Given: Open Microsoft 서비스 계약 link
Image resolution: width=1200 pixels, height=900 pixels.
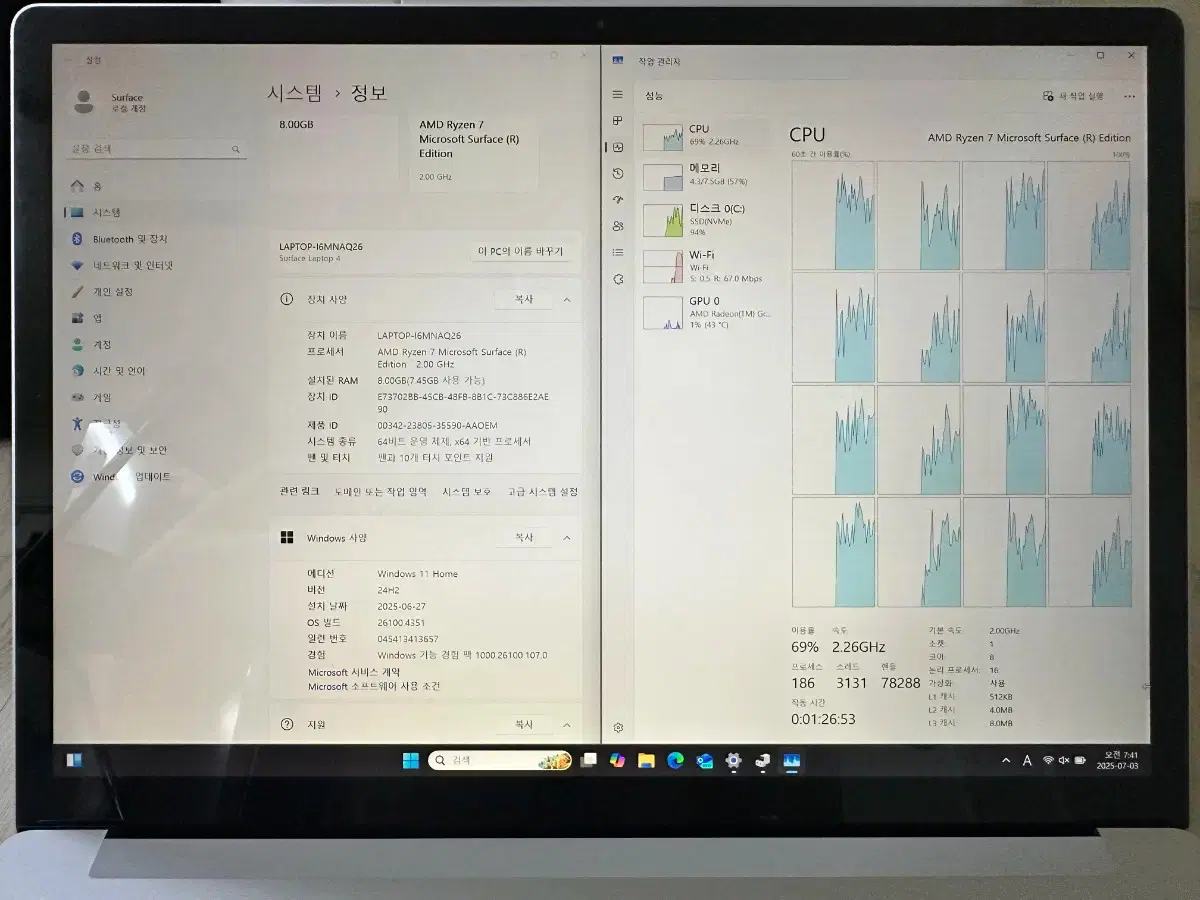Looking at the screenshot, I should tap(354, 673).
